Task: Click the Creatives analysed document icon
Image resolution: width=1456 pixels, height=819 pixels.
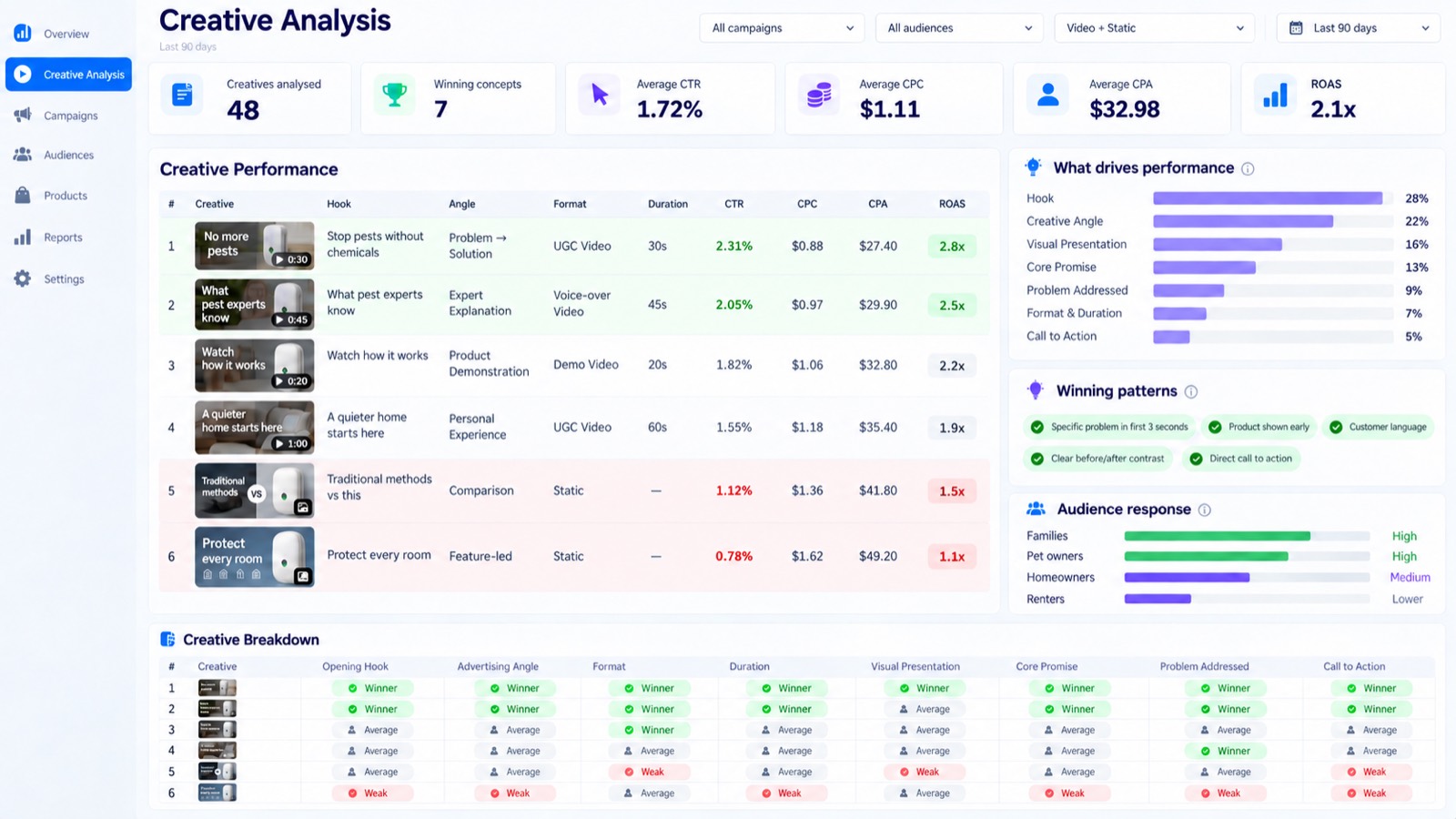Action: pos(182,95)
